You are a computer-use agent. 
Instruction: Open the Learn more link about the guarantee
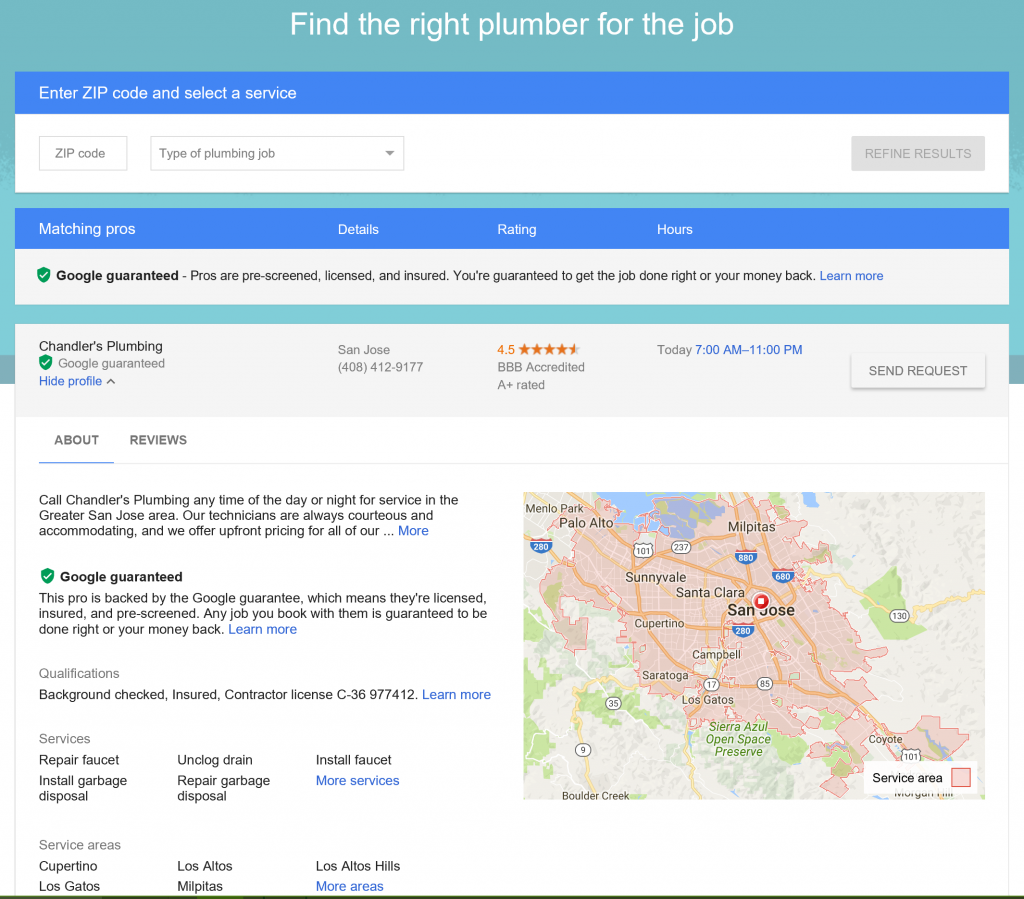click(x=262, y=629)
